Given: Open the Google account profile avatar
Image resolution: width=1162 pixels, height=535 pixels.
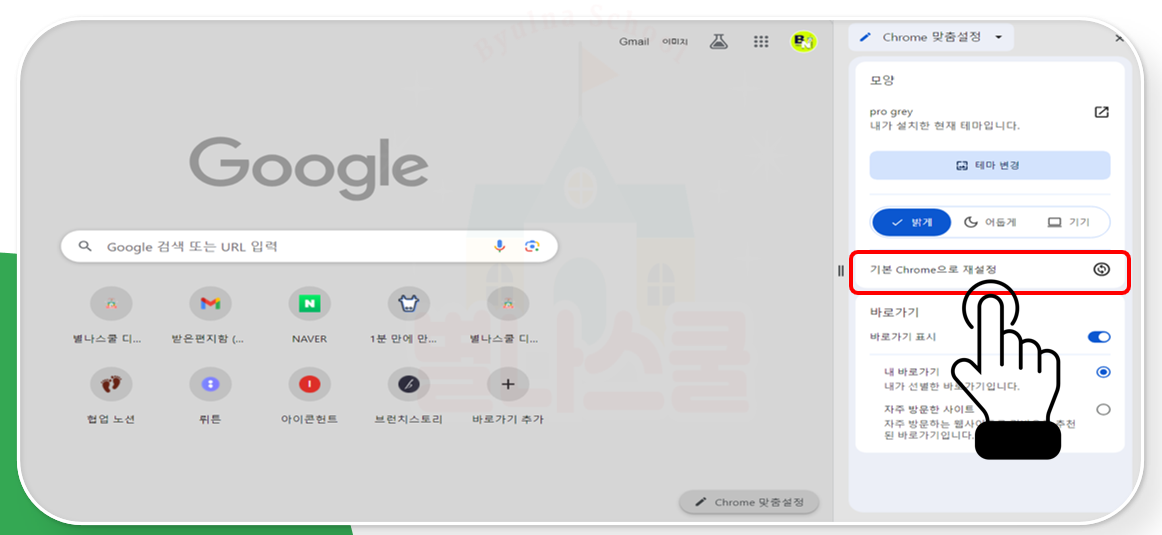Looking at the screenshot, I should click(803, 41).
